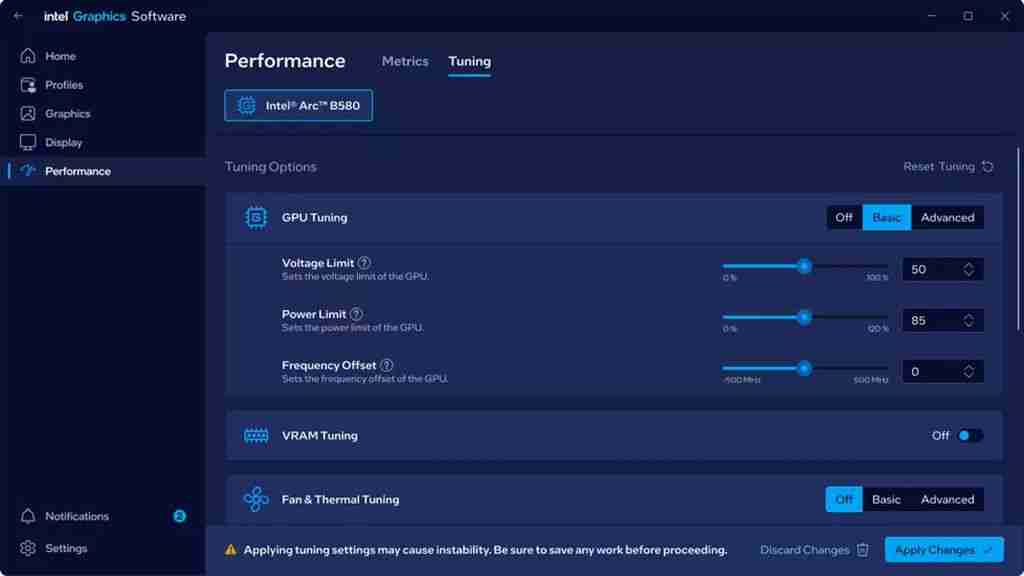The height and width of the screenshot is (576, 1024).
Task: Switch to the Metrics tab
Action: tap(405, 61)
